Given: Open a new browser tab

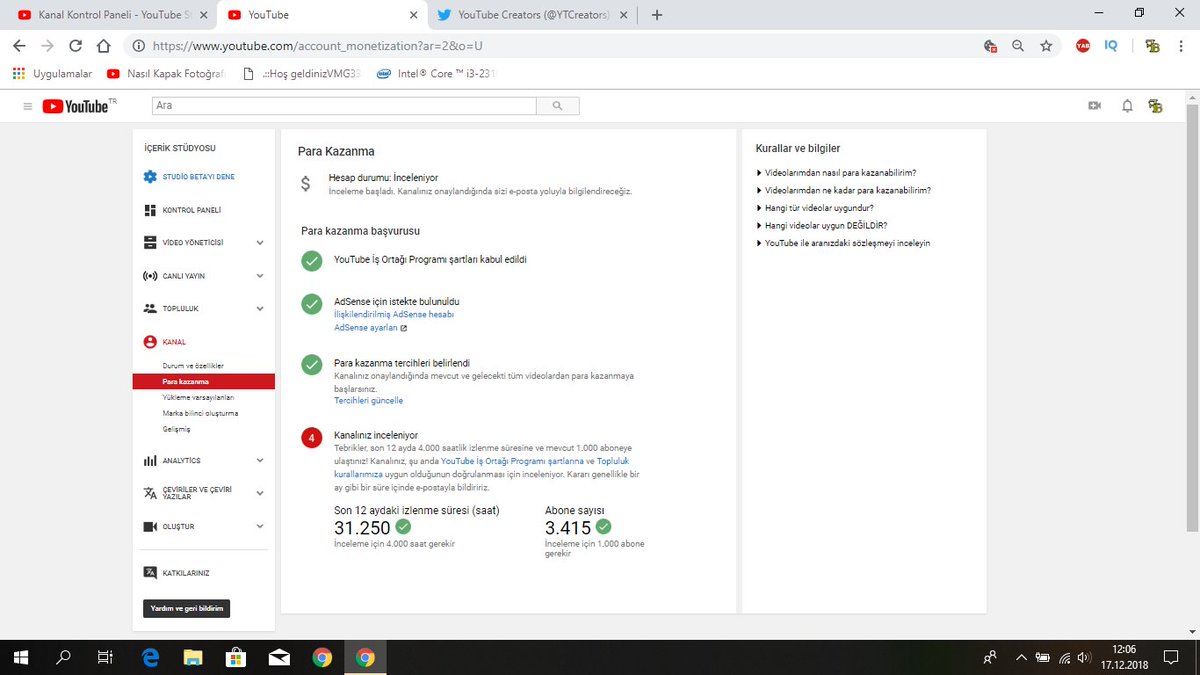Looking at the screenshot, I should tap(657, 15).
